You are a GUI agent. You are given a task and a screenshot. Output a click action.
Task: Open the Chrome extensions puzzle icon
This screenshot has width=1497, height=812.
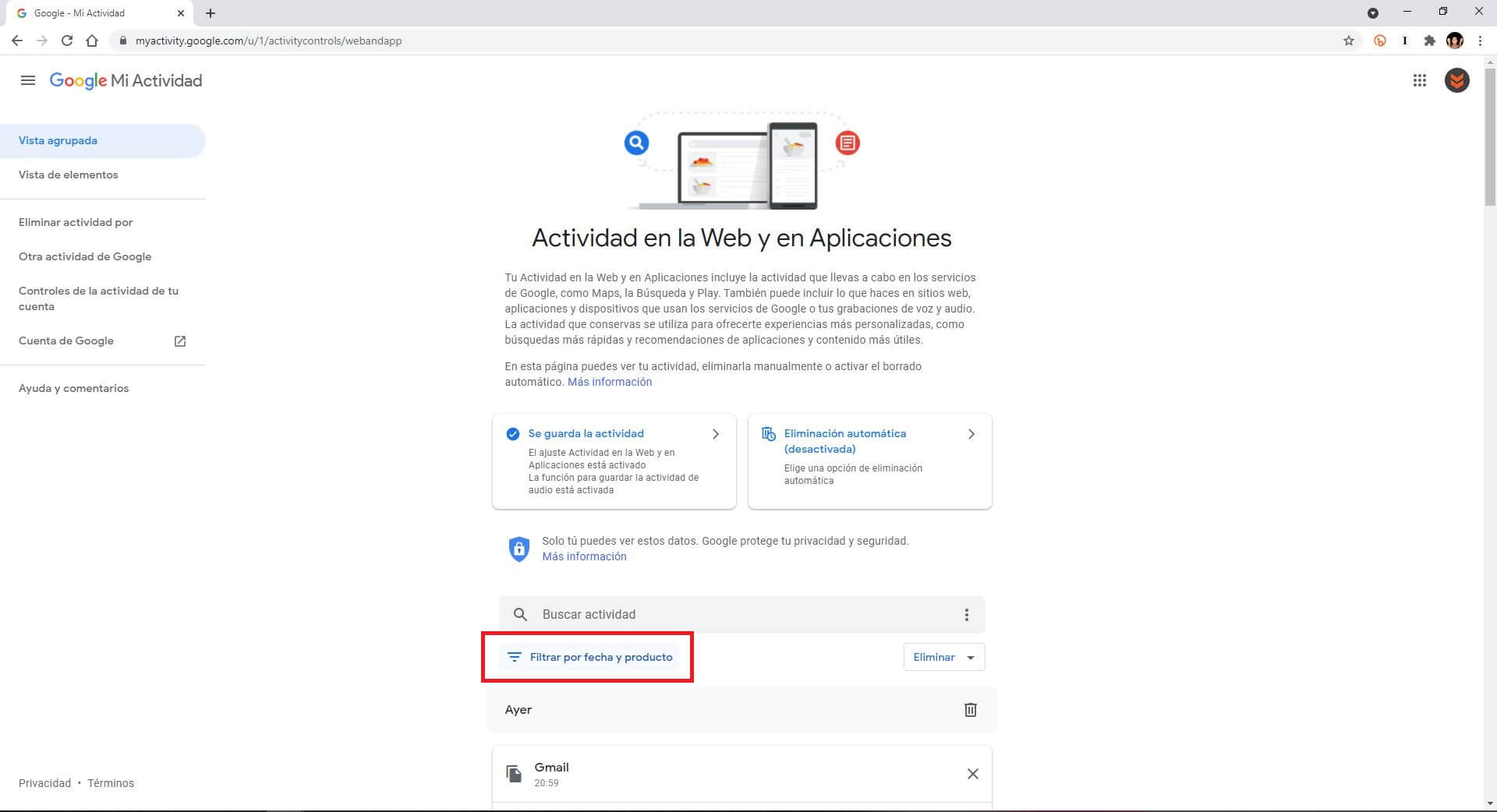[1429, 41]
